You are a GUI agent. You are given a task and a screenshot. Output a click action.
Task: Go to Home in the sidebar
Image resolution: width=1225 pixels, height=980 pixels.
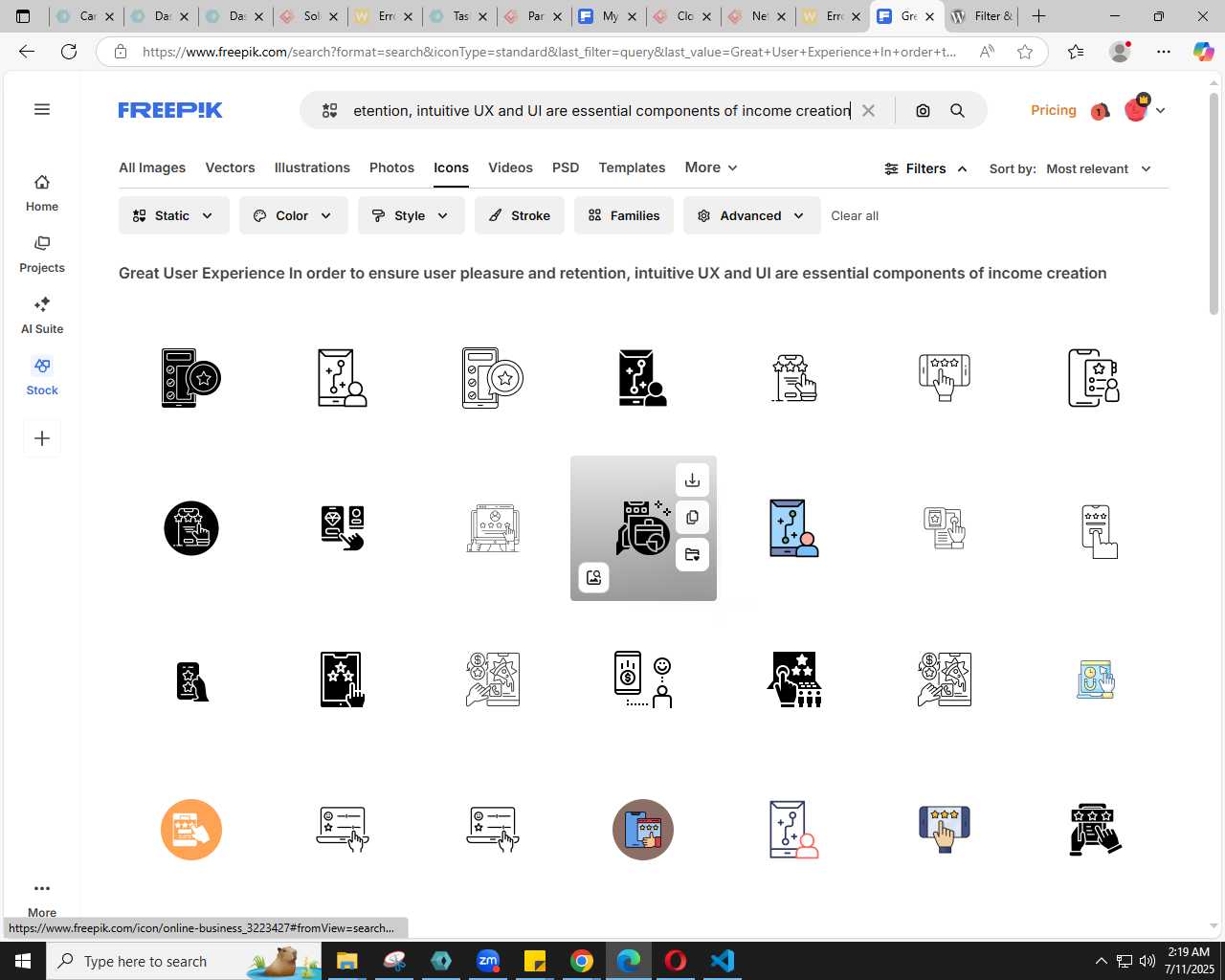click(x=42, y=193)
